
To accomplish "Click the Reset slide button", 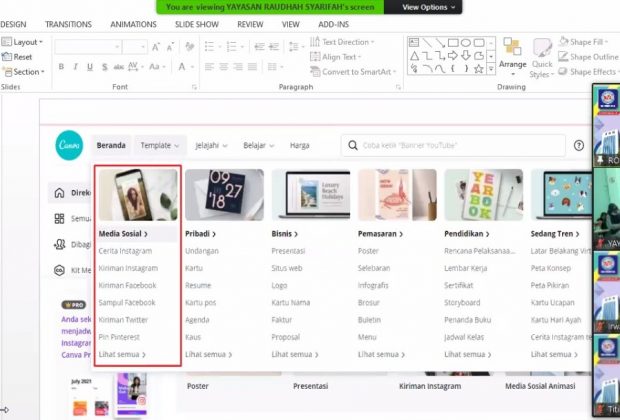I will 17,57.
